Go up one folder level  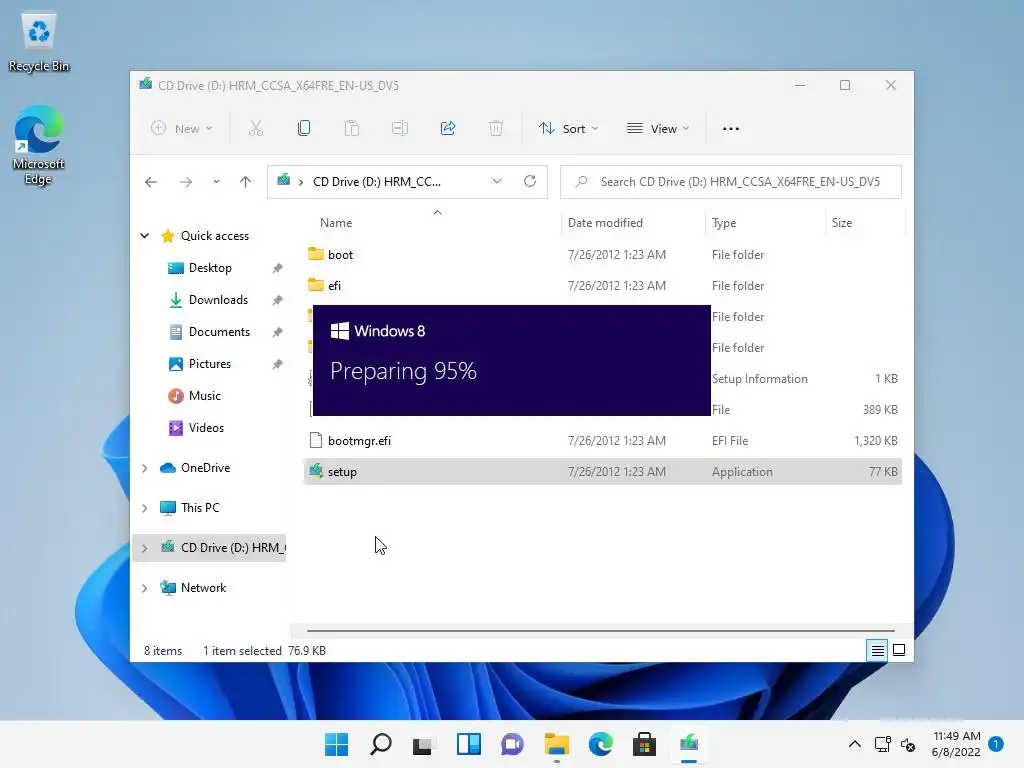point(246,182)
